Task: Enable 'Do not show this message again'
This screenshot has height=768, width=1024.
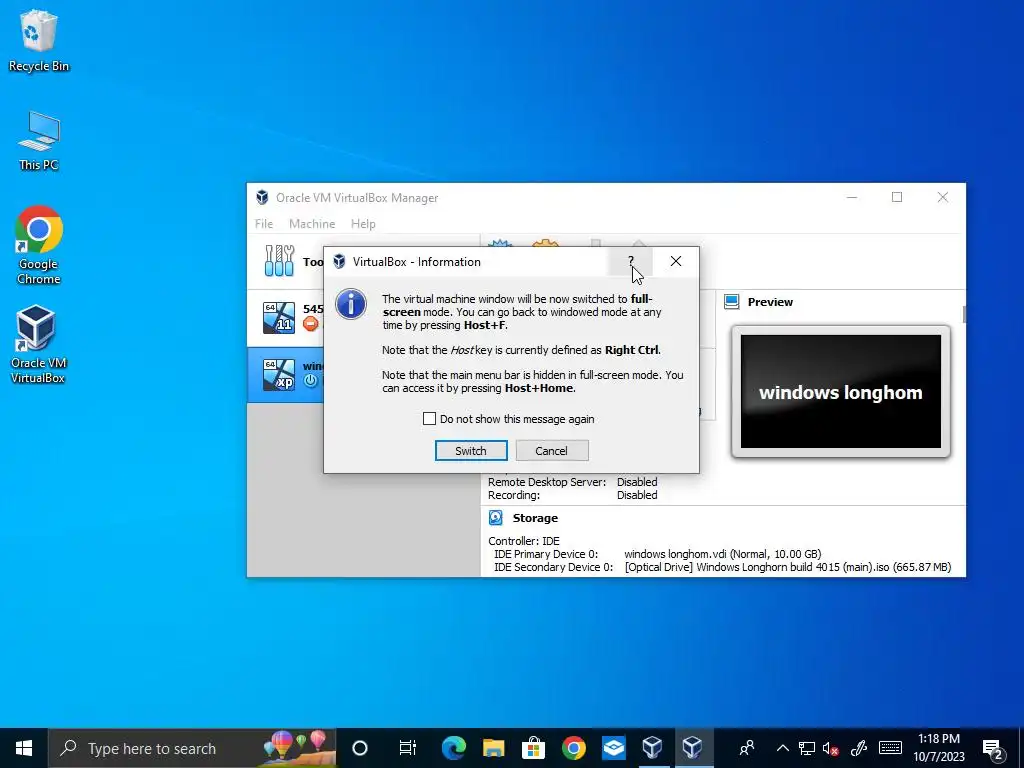Action: point(429,419)
